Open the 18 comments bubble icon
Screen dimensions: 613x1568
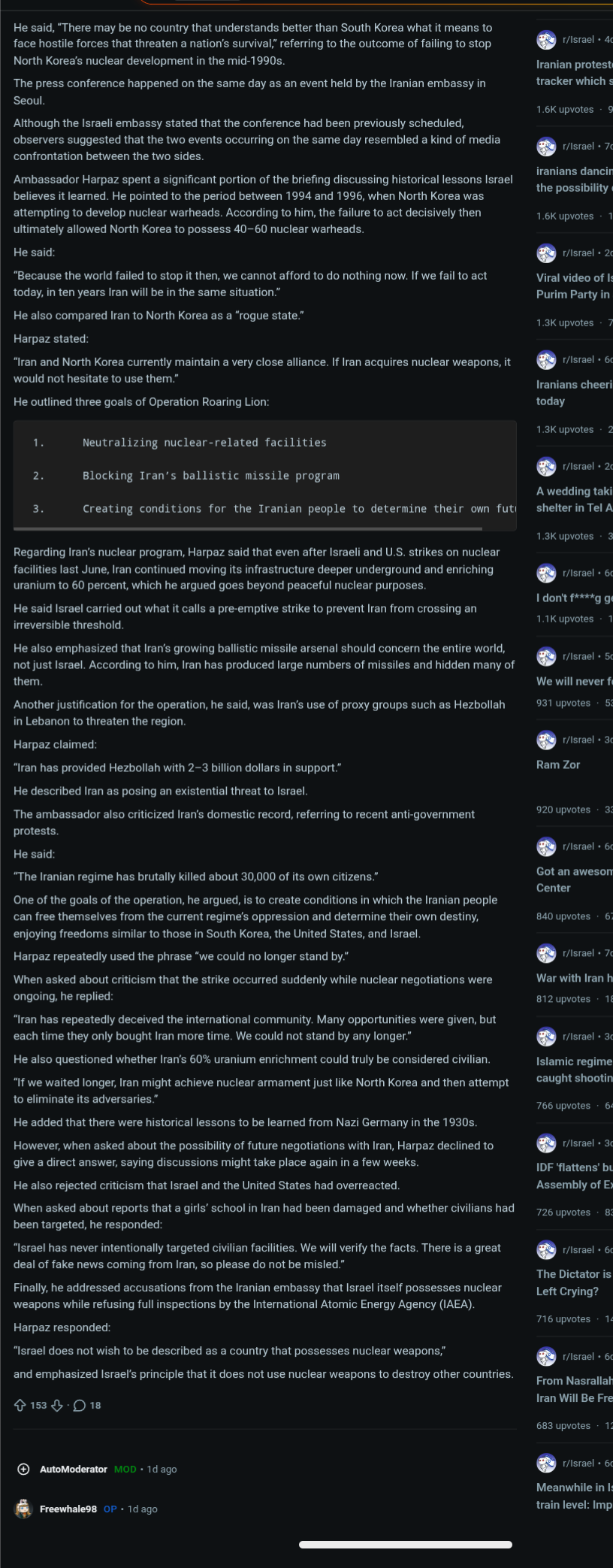pyautogui.click(x=79, y=1405)
